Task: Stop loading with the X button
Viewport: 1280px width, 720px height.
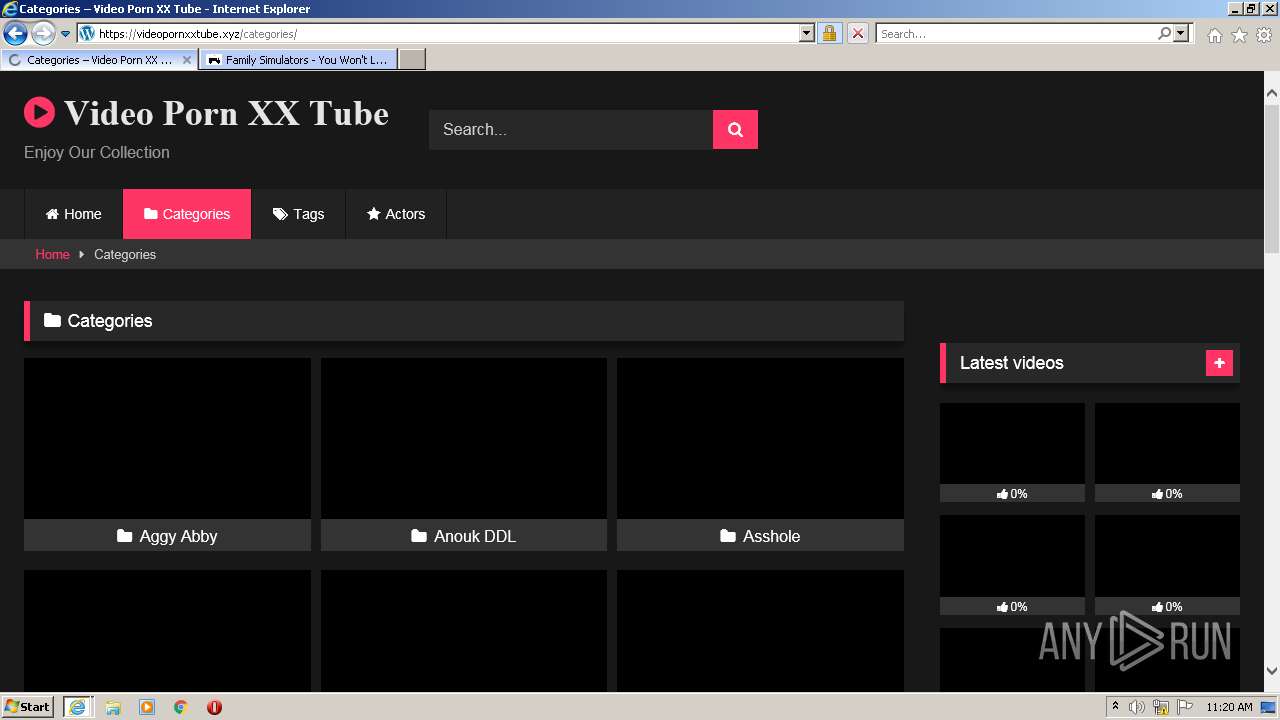Action: point(857,33)
